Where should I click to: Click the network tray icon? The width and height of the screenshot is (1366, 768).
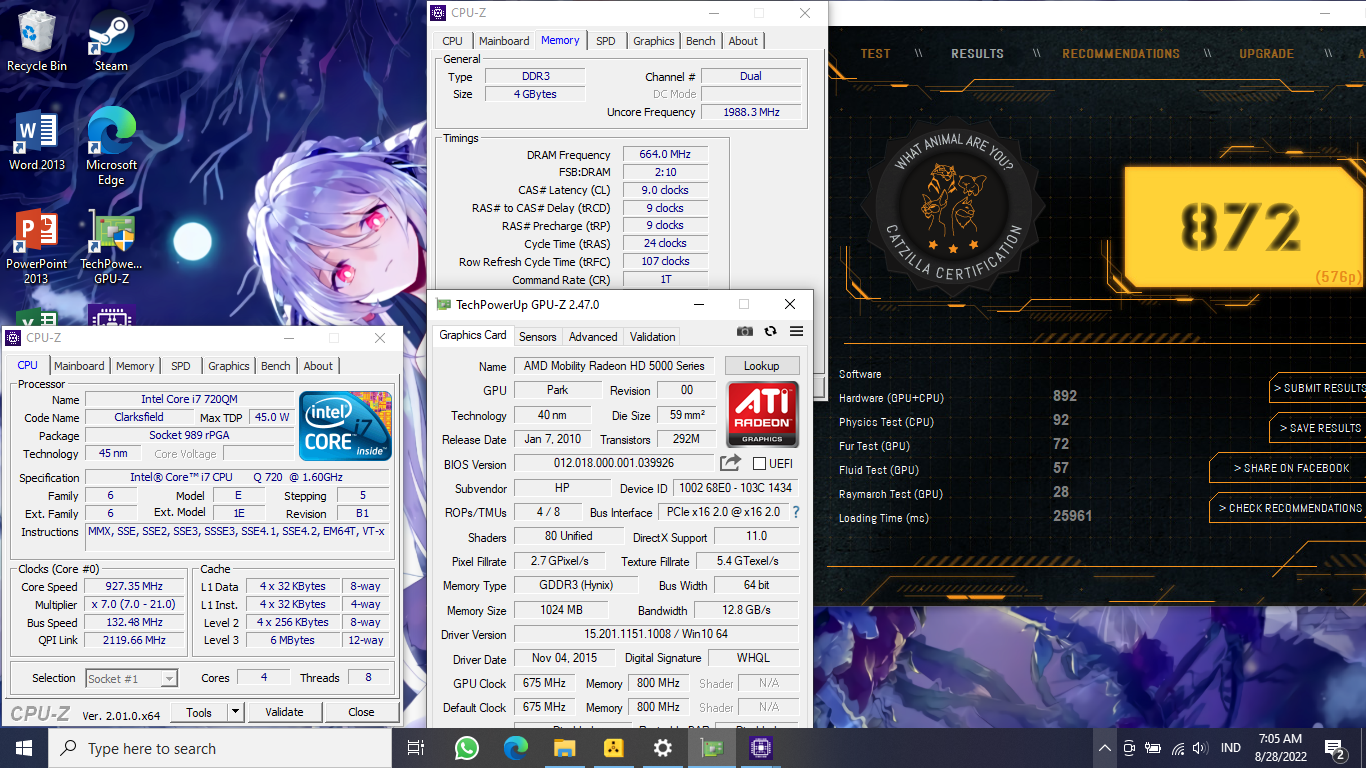pyautogui.click(x=1177, y=748)
